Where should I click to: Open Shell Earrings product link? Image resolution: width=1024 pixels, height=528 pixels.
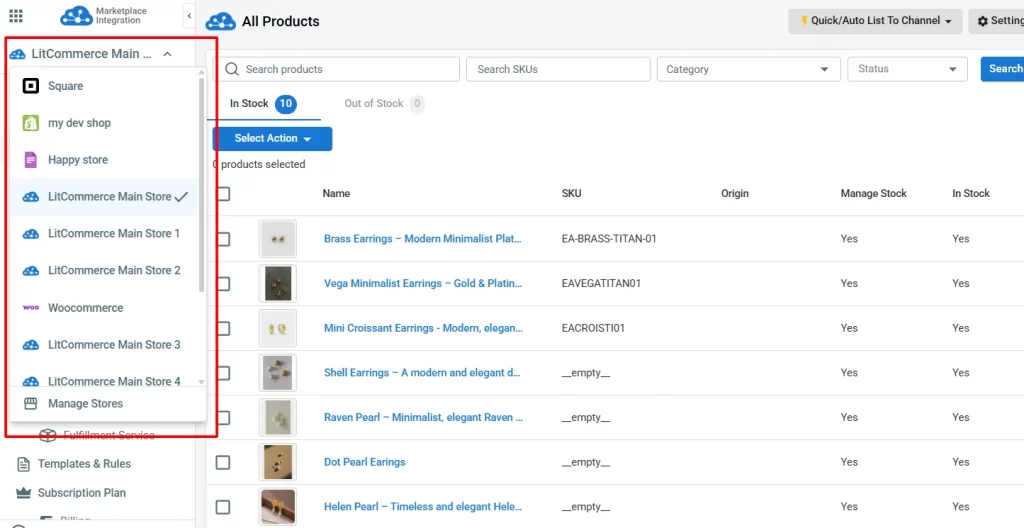(x=423, y=373)
